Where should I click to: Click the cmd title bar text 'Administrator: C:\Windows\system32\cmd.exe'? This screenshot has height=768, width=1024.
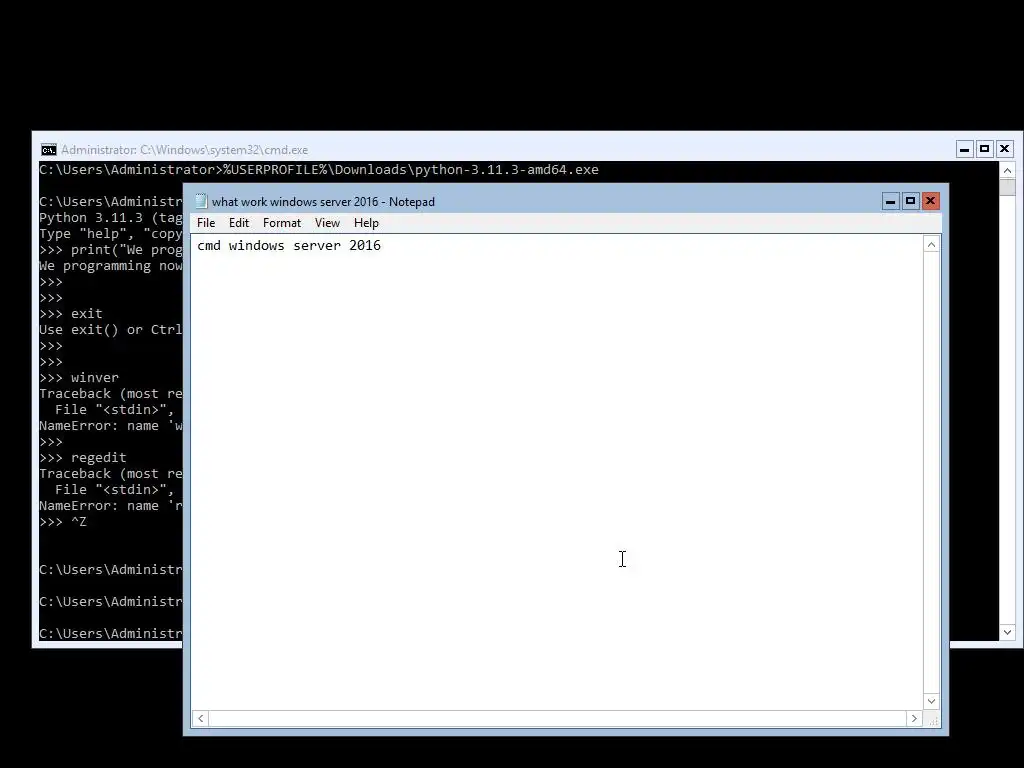click(185, 150)
